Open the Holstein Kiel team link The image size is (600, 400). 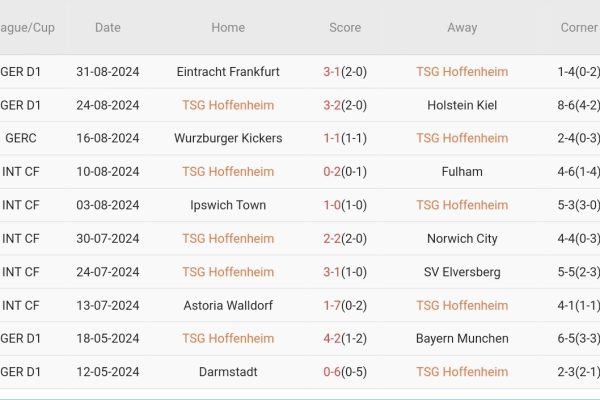(462, 105)
